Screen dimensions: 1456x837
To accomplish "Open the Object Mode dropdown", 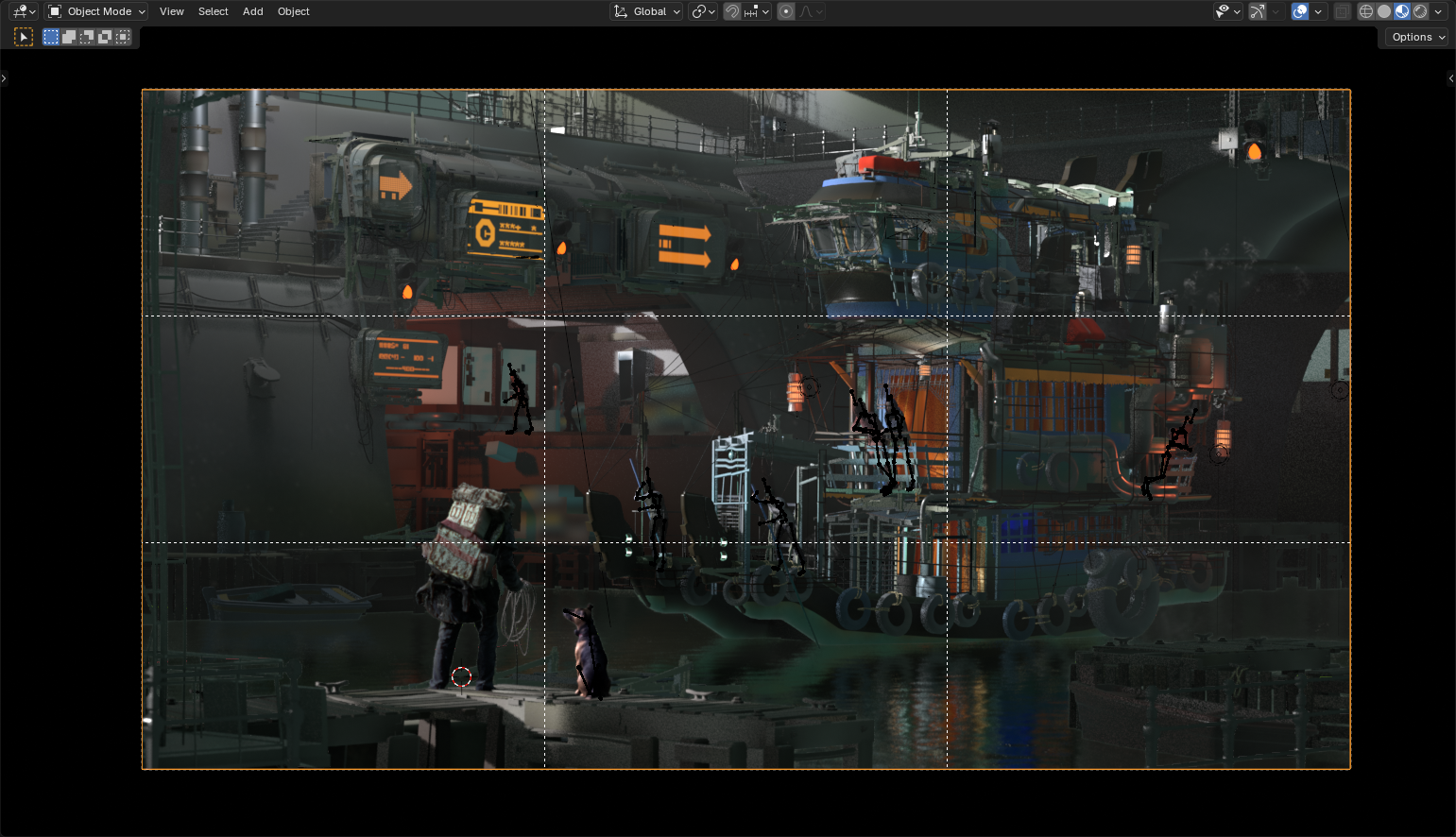I will pos(97,11).
